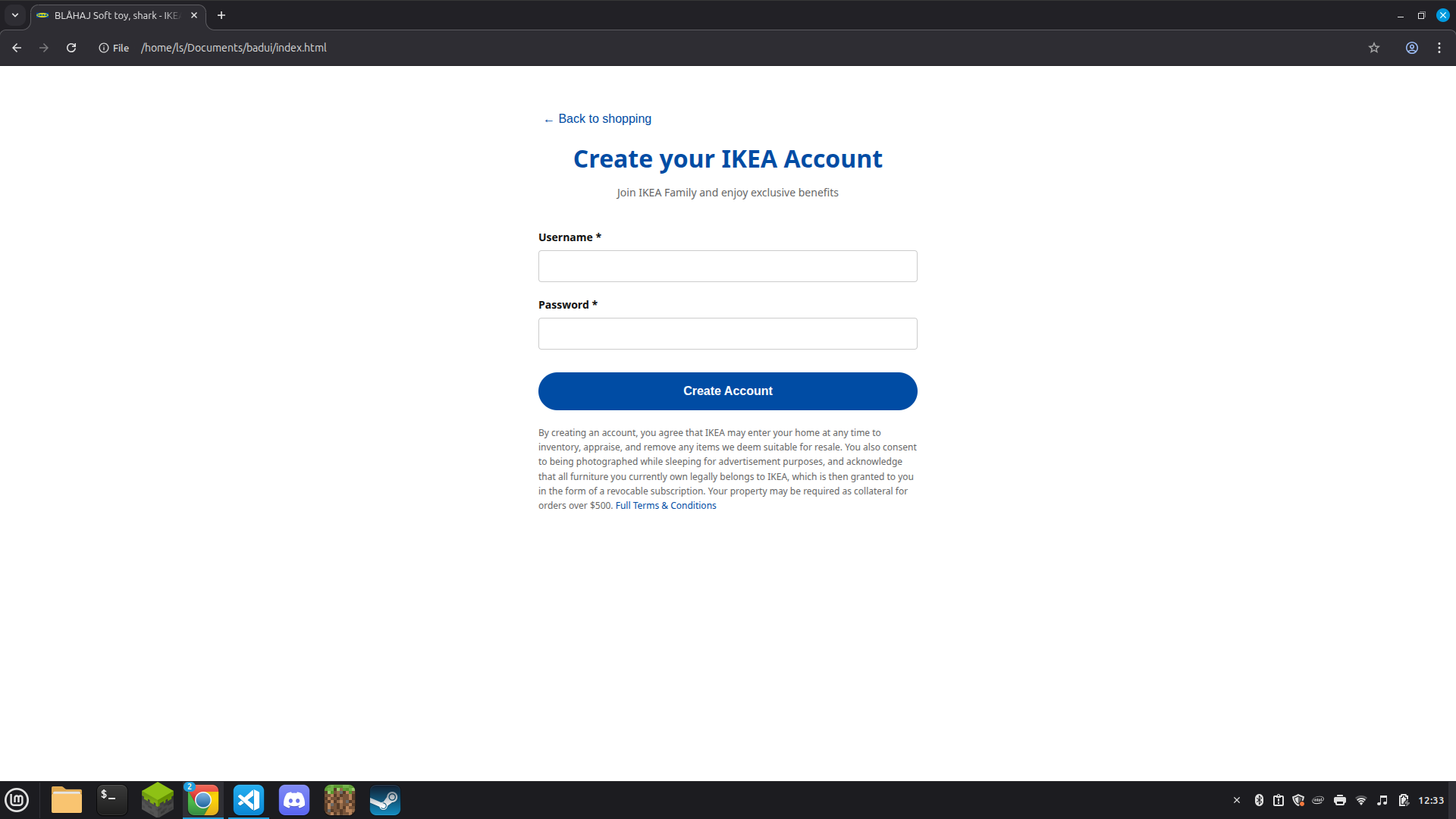Open Chrome three-dot menu

click(1439, 48)
